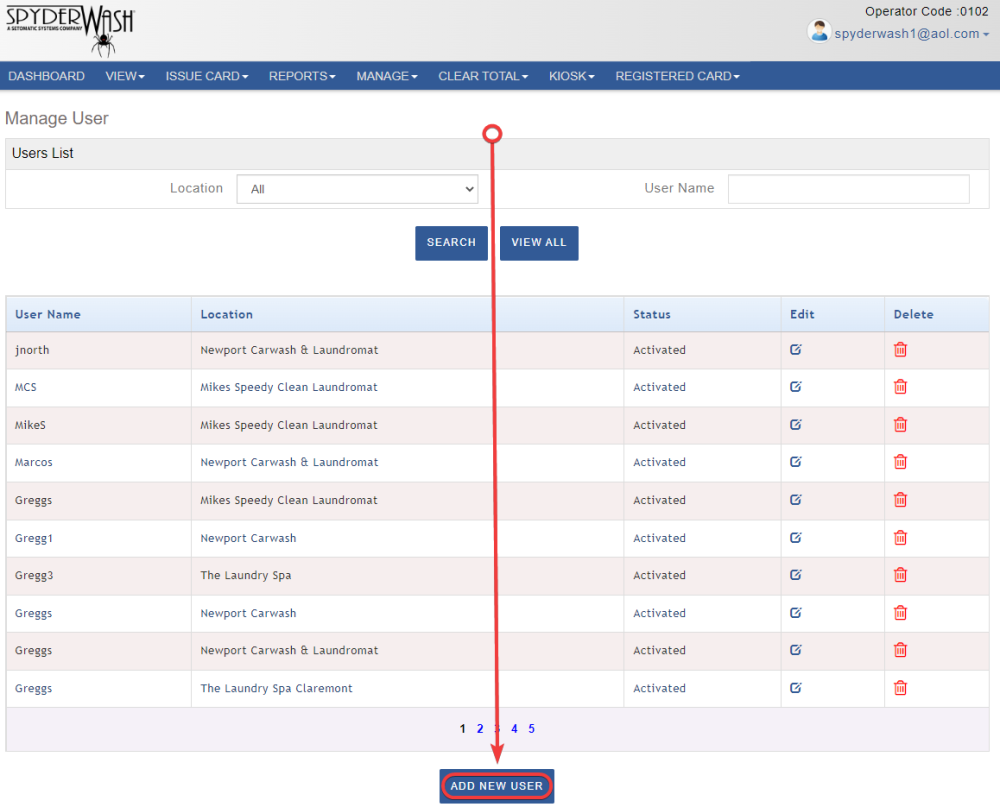The width and height of the screenshot is (1000, 807).
Task: Click the MikeS user name cell
Action: pos(98,425)
